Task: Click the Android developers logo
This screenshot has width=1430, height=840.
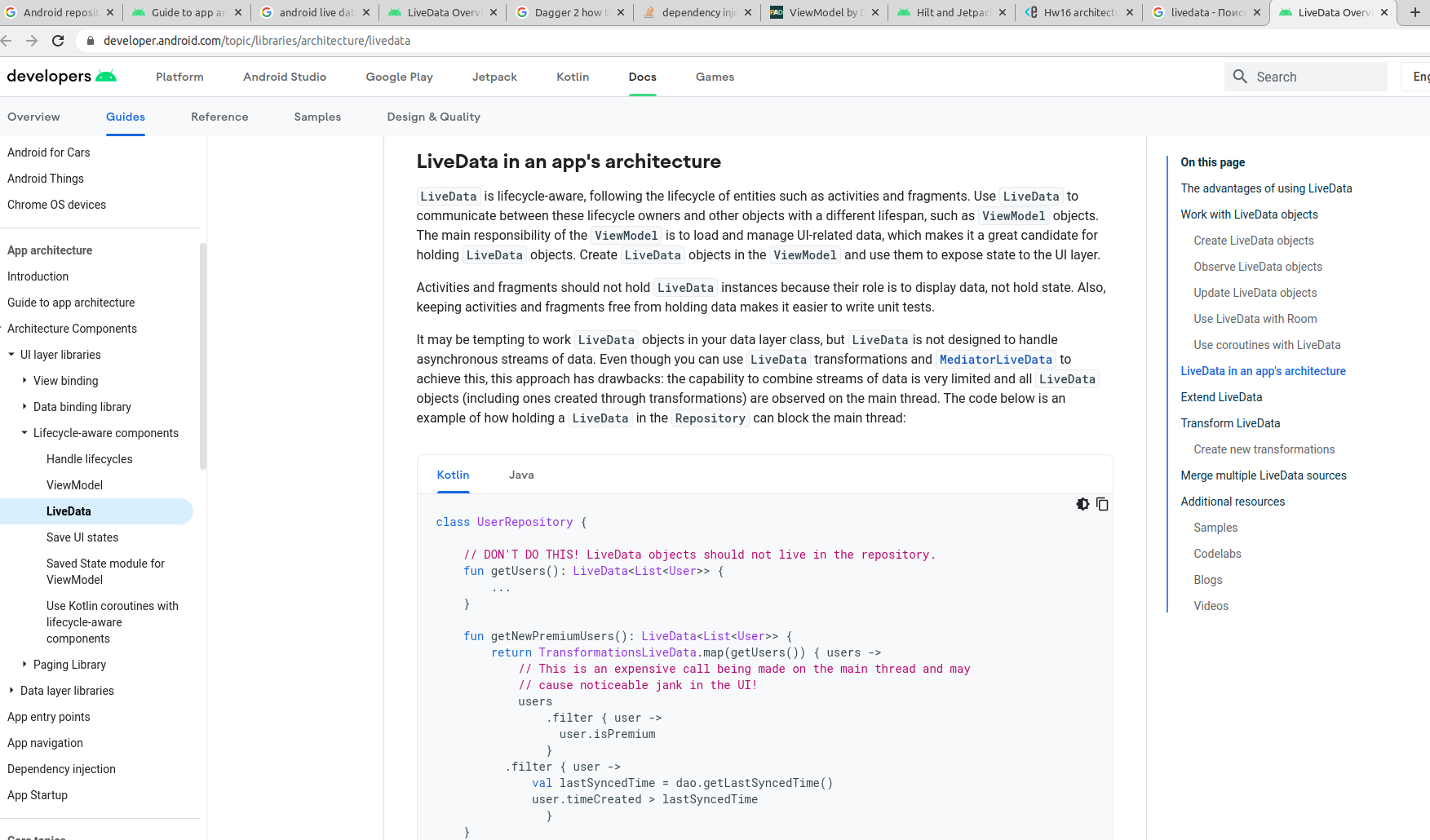Action: click(x=62, y=77)
